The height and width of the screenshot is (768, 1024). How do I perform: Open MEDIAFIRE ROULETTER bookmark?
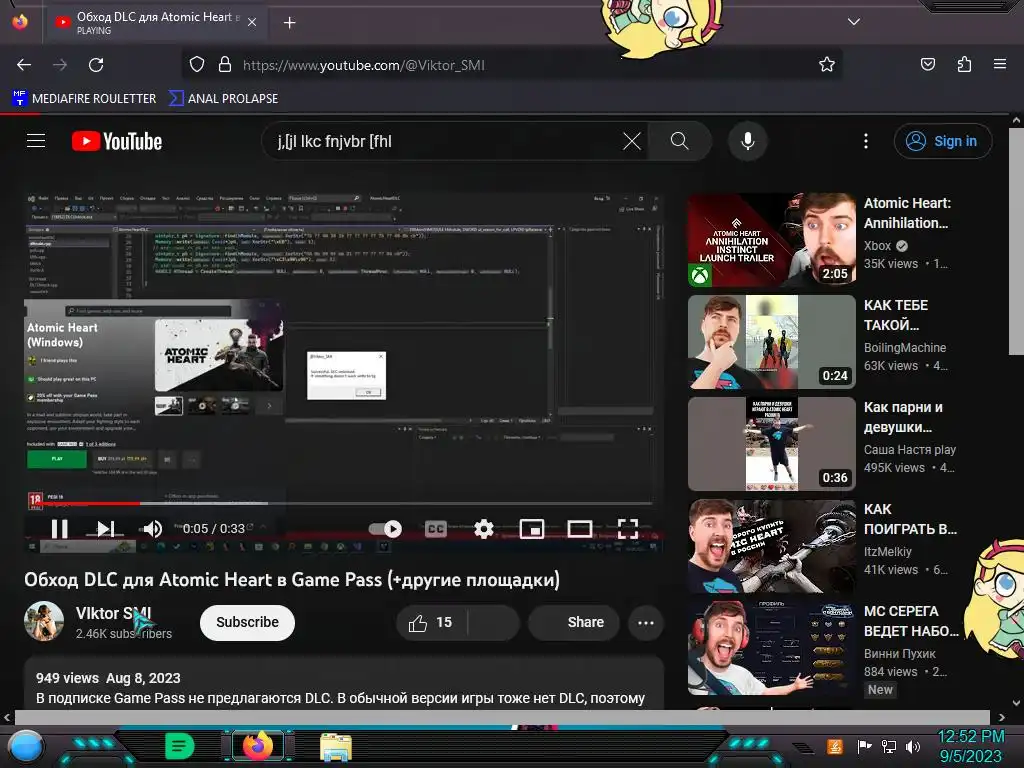pyautogui.click(x=84, y=99)
